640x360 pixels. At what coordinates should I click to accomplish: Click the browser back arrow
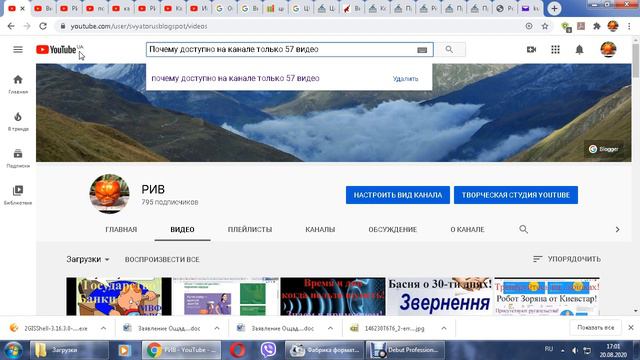coord(11,26)
